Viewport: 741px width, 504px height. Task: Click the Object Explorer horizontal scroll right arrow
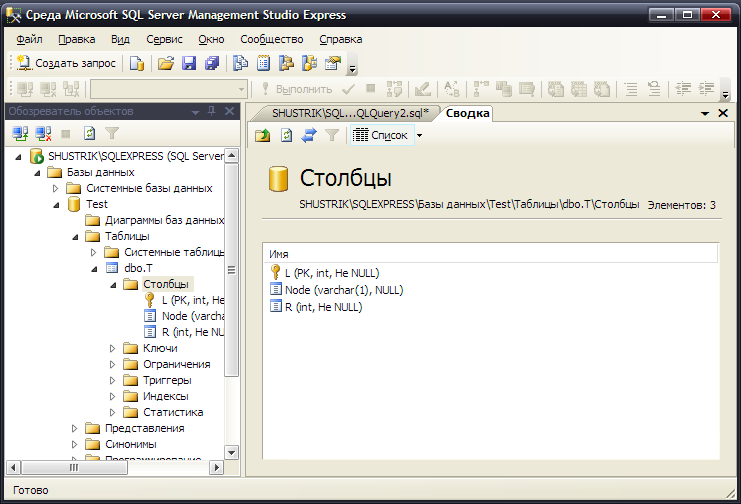(x=216, y=468)
